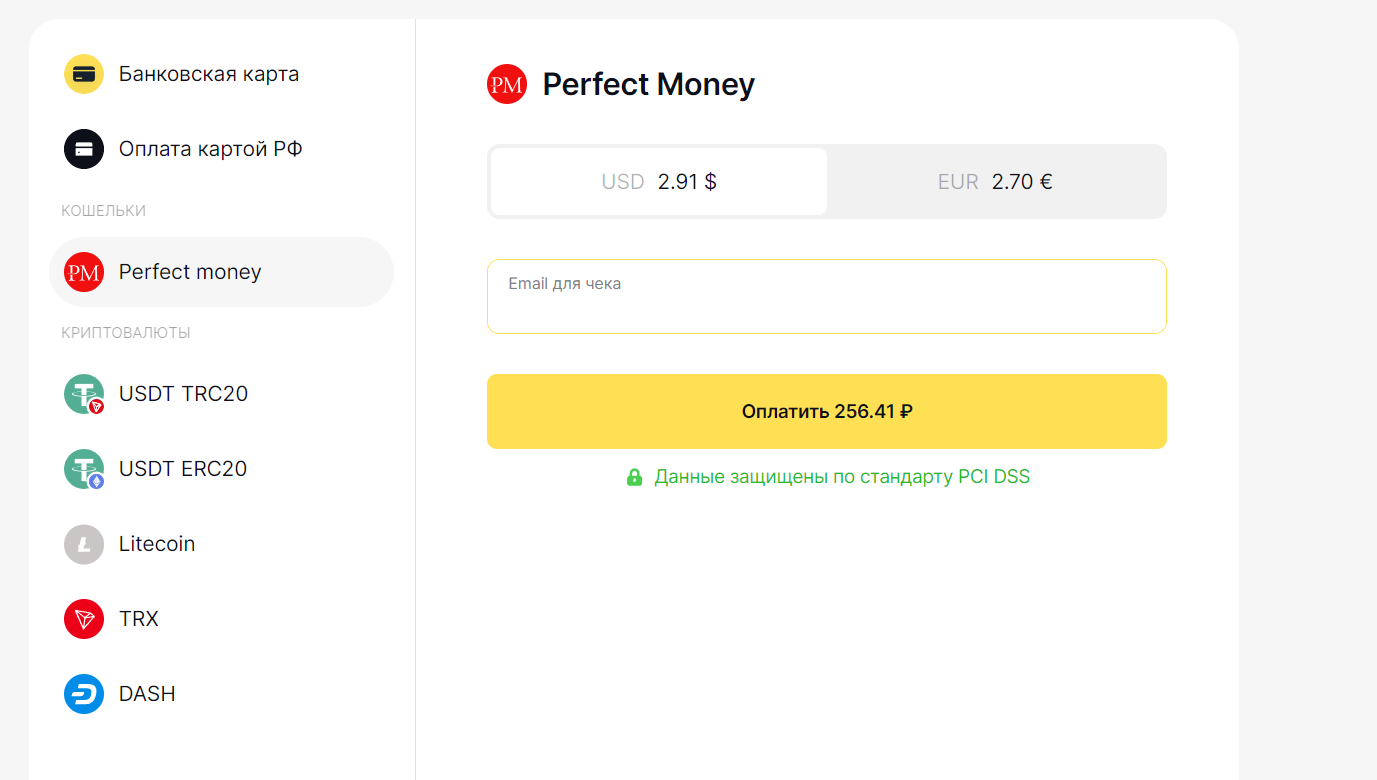Choose Банковская карта payment method

pyautogui.click(x=209, y=74)
